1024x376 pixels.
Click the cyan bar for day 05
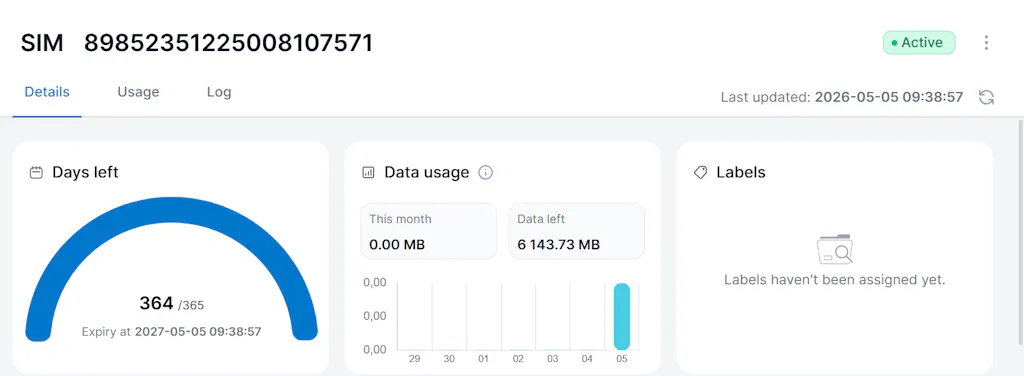(622, 317)
